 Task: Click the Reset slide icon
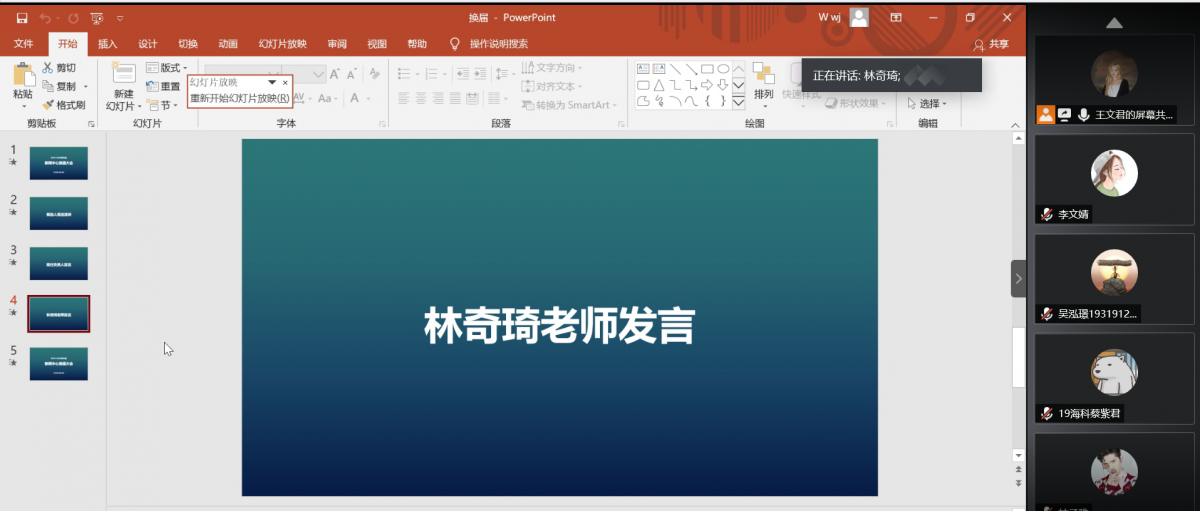[153, 87]
